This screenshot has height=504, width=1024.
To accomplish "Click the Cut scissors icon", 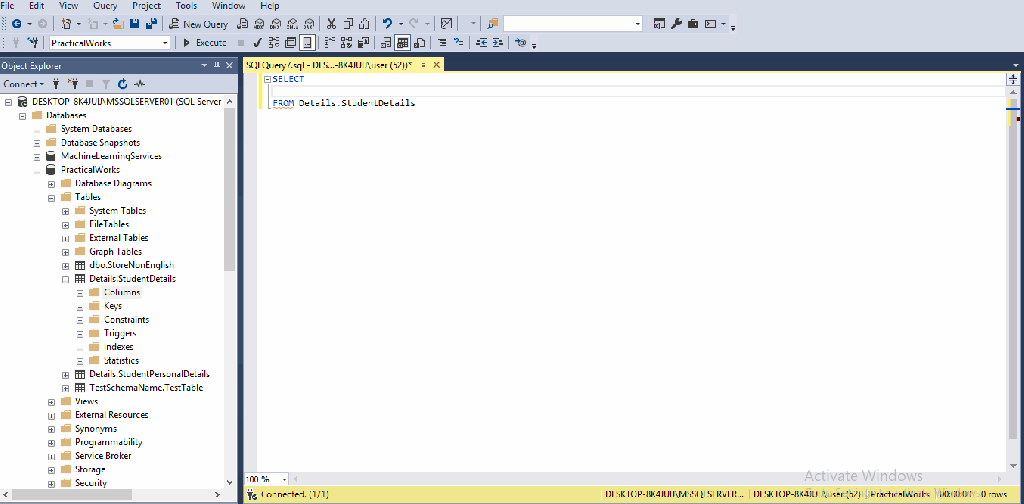I will tap(331, 23).
